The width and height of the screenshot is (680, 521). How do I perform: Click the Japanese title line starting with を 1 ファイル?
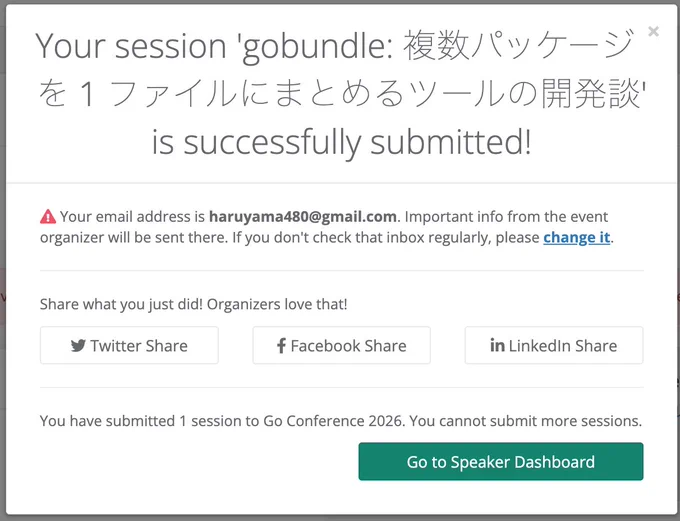342,94
